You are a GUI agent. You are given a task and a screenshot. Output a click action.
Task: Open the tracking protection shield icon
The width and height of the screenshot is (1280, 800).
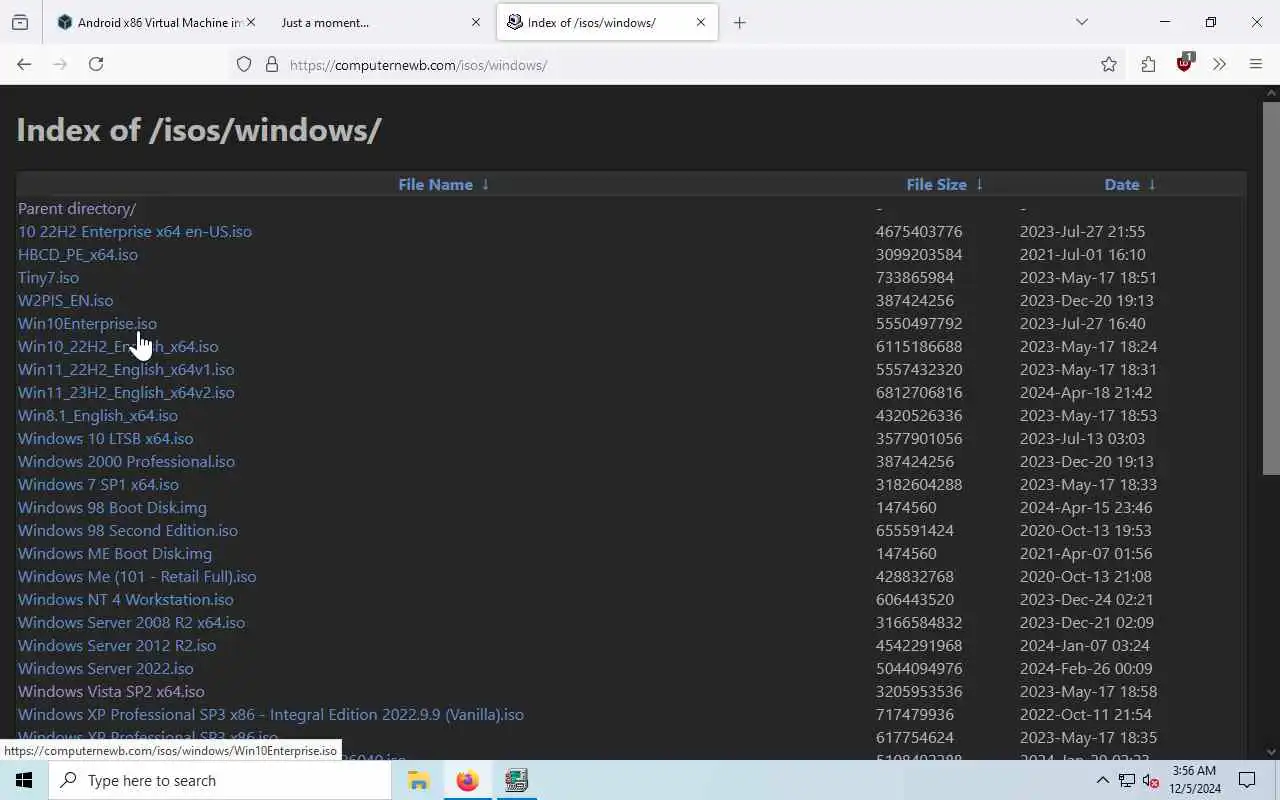point(244,65)
